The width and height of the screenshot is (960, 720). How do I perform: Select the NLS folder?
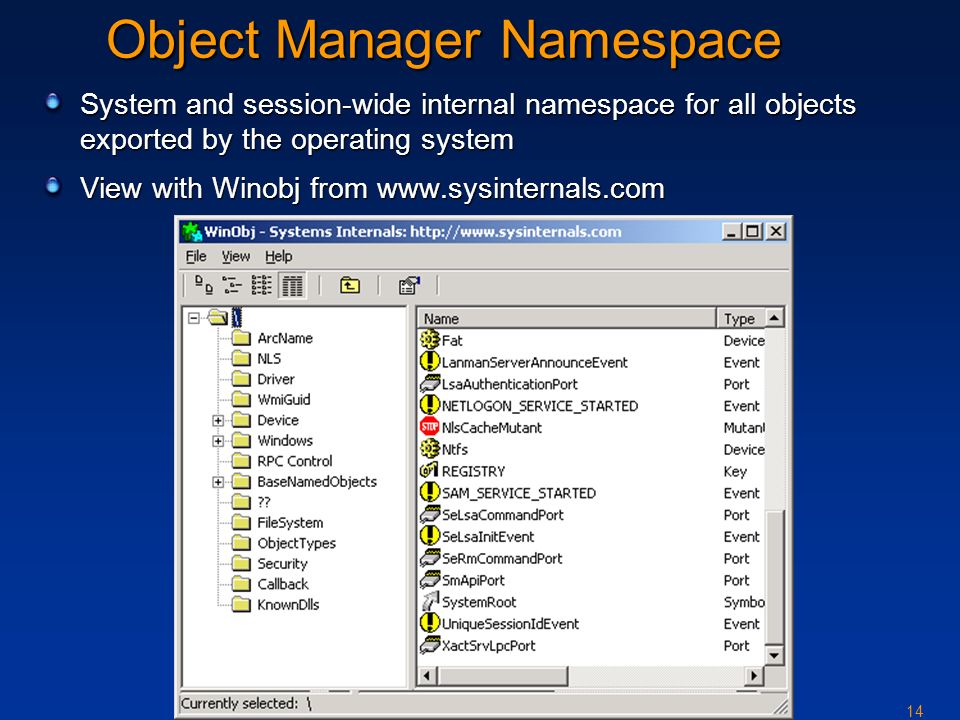269,359
